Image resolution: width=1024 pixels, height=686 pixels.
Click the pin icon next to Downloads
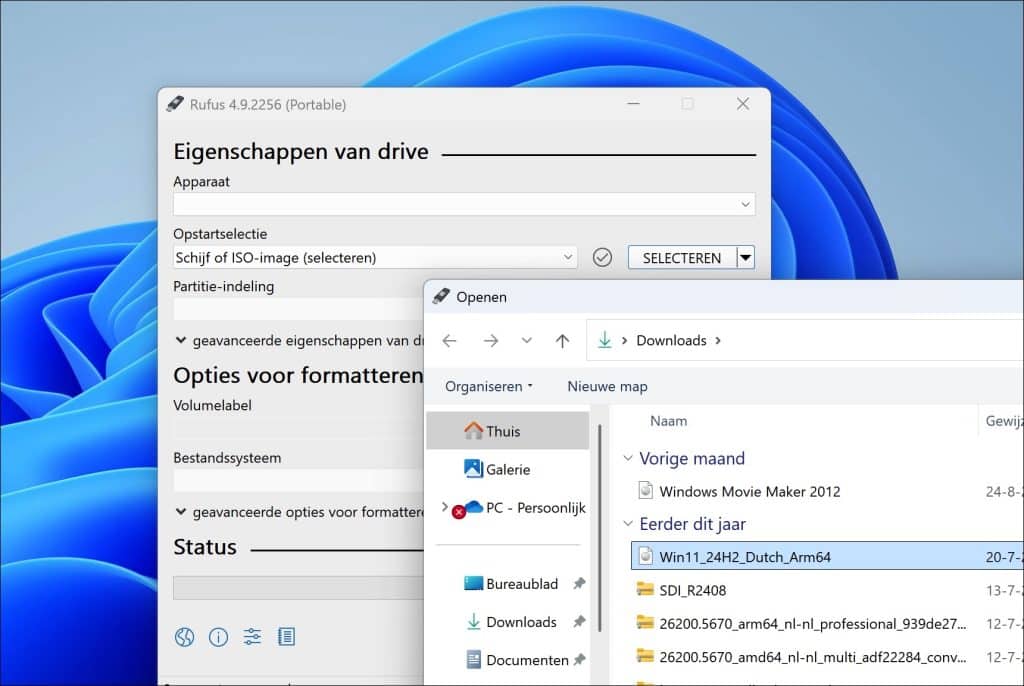tap(579, 621)
